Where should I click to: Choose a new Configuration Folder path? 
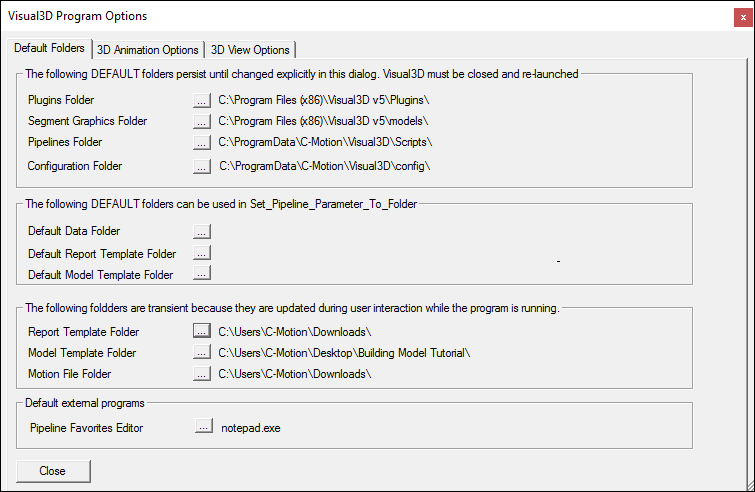point(202,167)
